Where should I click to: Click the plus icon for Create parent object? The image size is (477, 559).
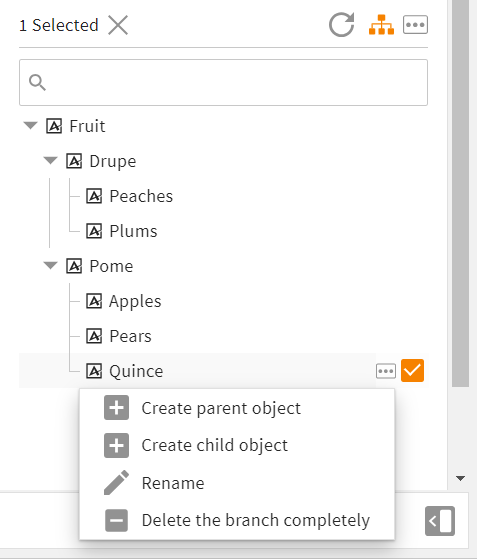[x=116, y=407]
